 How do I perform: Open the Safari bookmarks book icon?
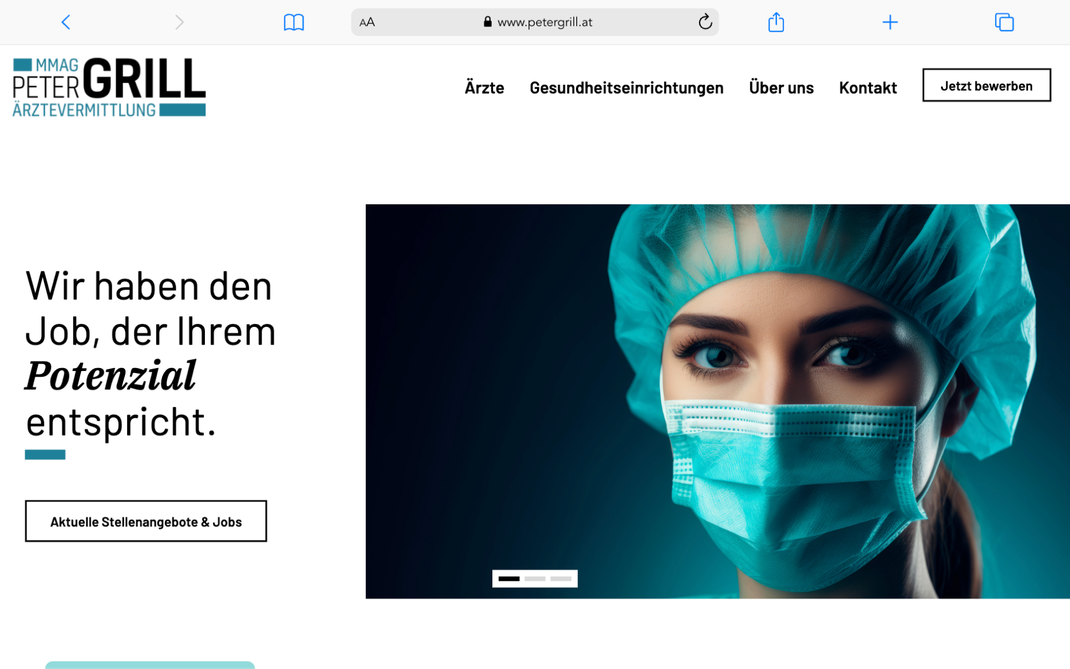point(293,23)
